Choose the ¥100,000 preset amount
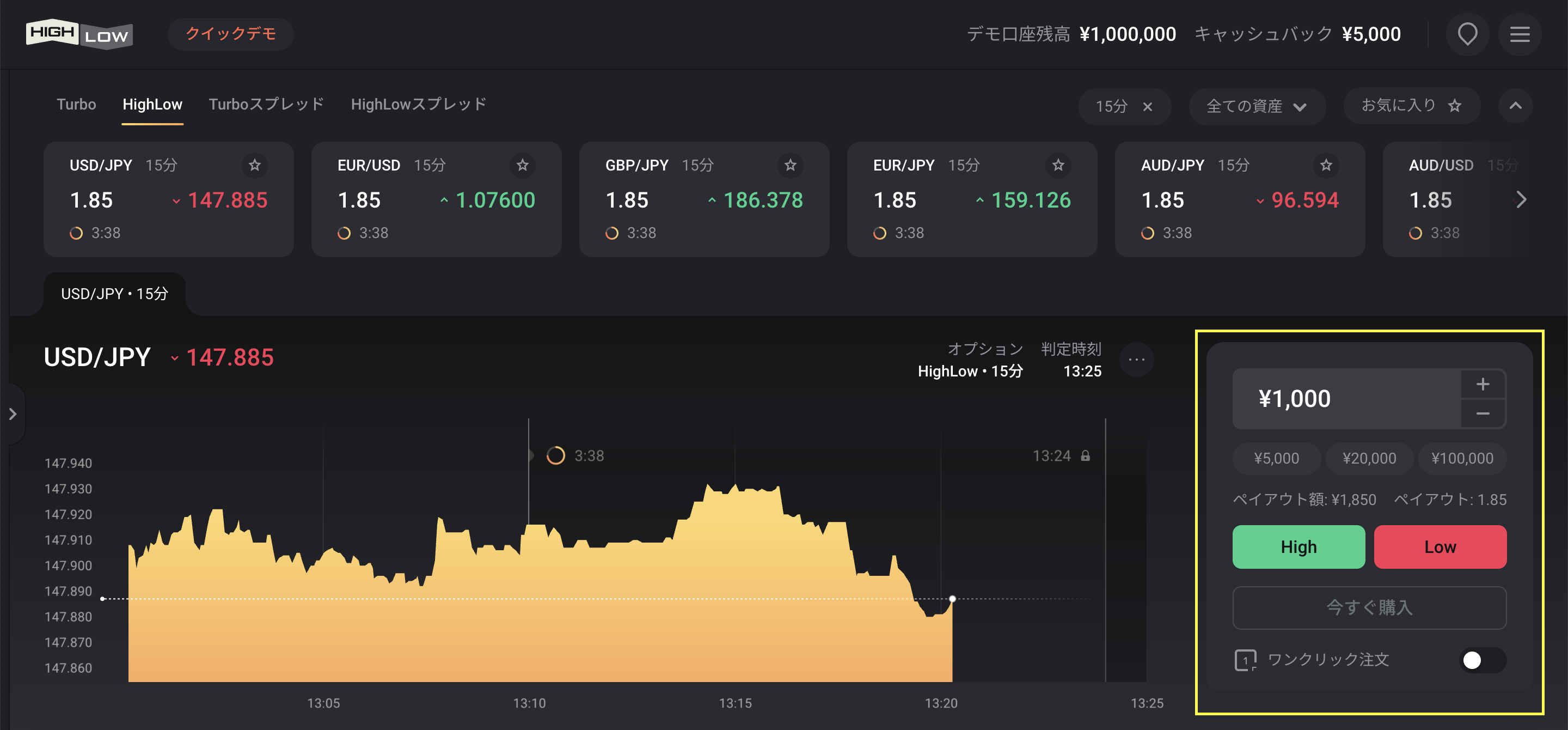The width and height of the screenshot is (1568, 730). pos(1462,458)
